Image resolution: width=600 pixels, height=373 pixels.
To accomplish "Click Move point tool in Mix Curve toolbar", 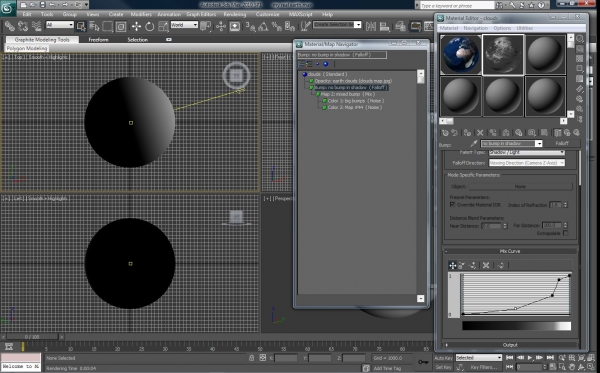I will click(453, 265).
